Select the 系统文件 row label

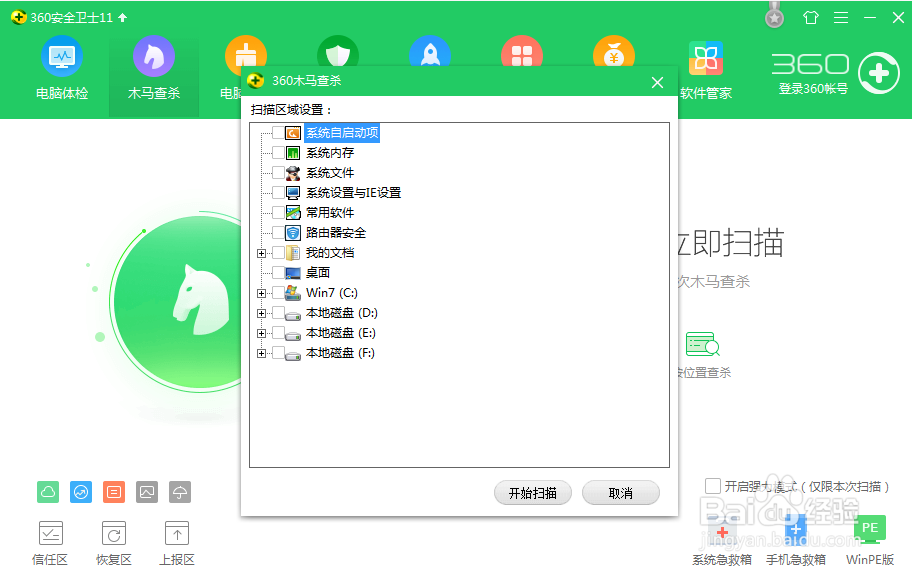tap(330, 173)
